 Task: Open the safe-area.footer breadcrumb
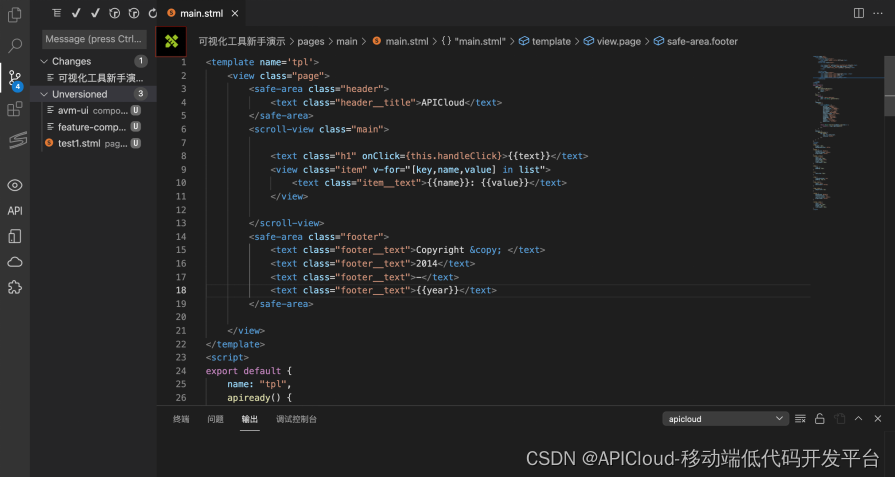click(x=696, y=41)
